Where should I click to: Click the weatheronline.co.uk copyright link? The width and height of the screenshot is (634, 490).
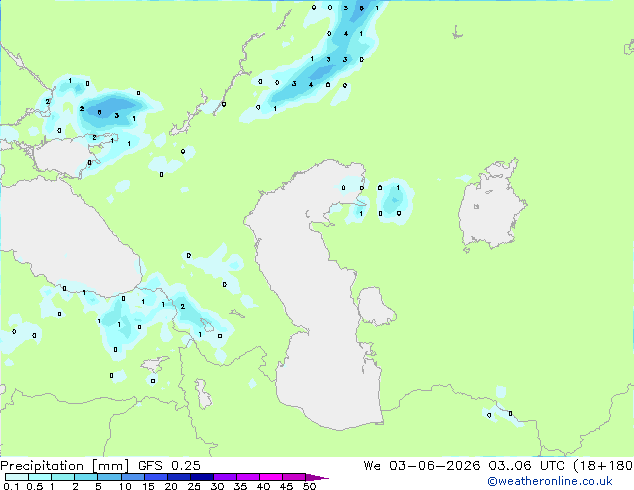click(550, 481)
